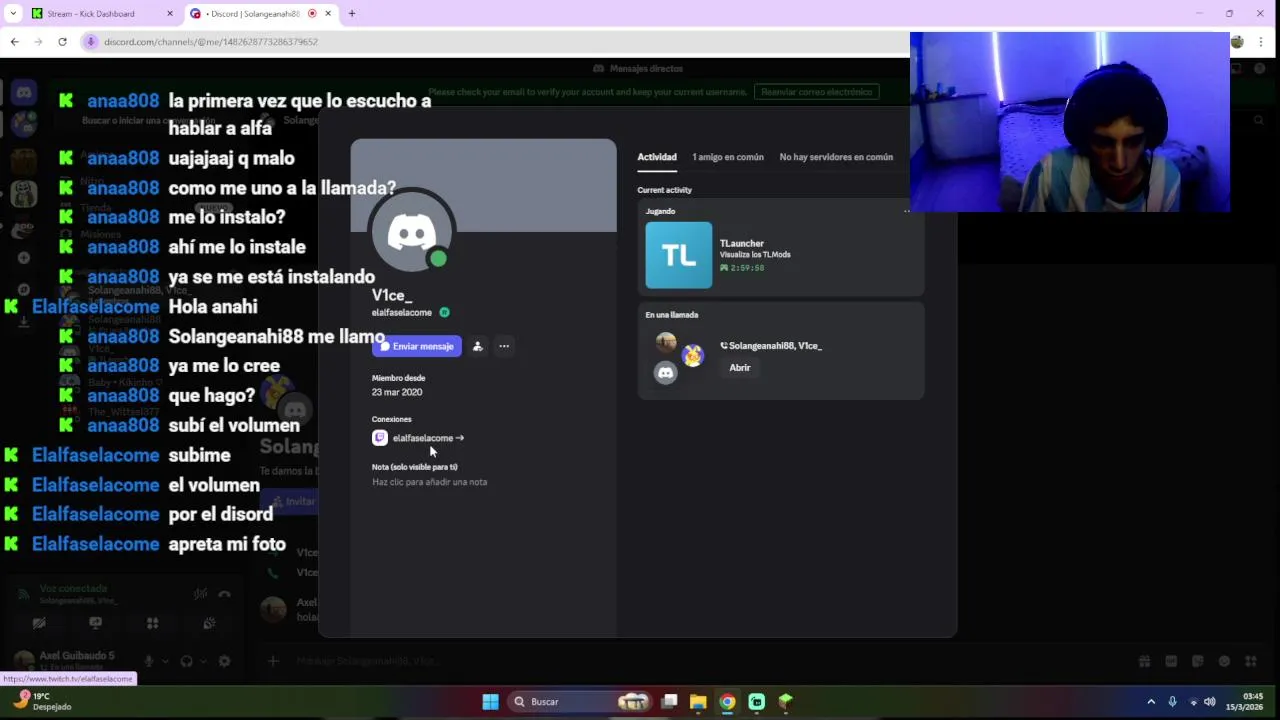Image resolution: width=1280 pixels, height=720 pixels.
Task: Click the Discord message input field
Action: pos(700,661)
